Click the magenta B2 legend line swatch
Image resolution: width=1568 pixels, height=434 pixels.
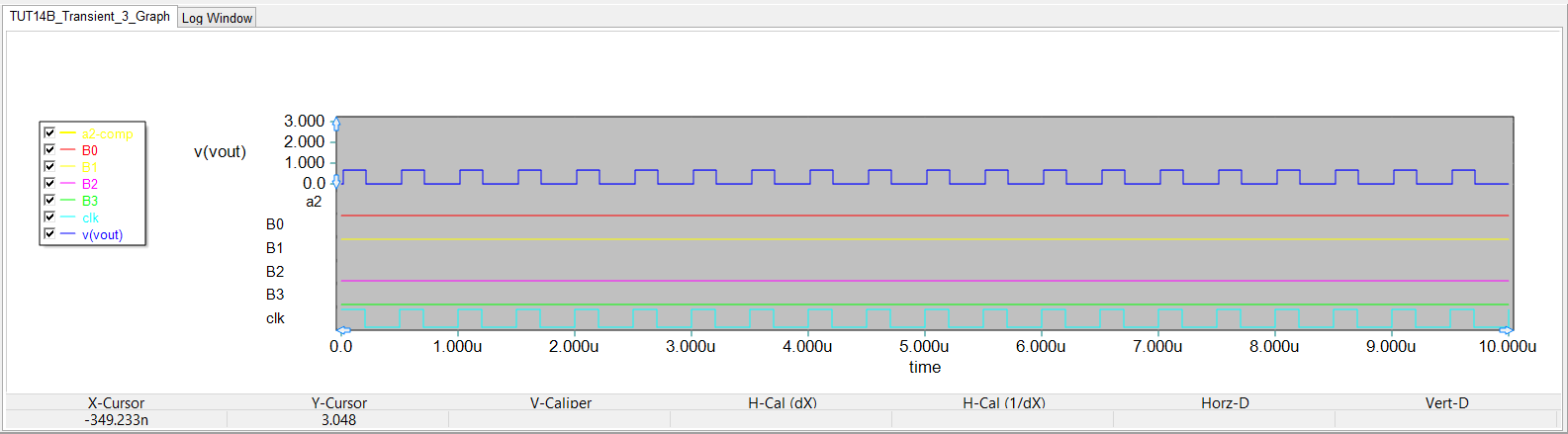pos(67,184)
